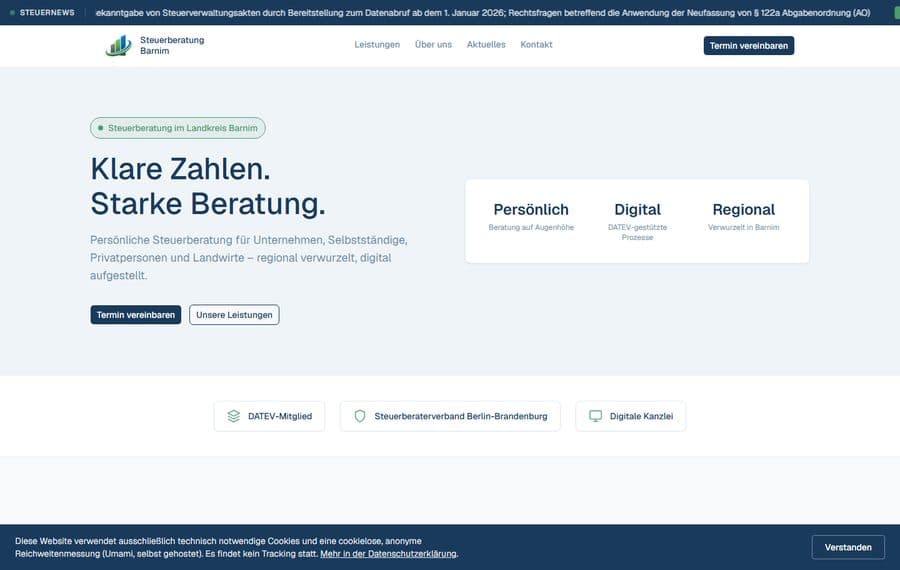Click the header Termin vereinbaren button
The image size is (900, 570).
point(748,45)
